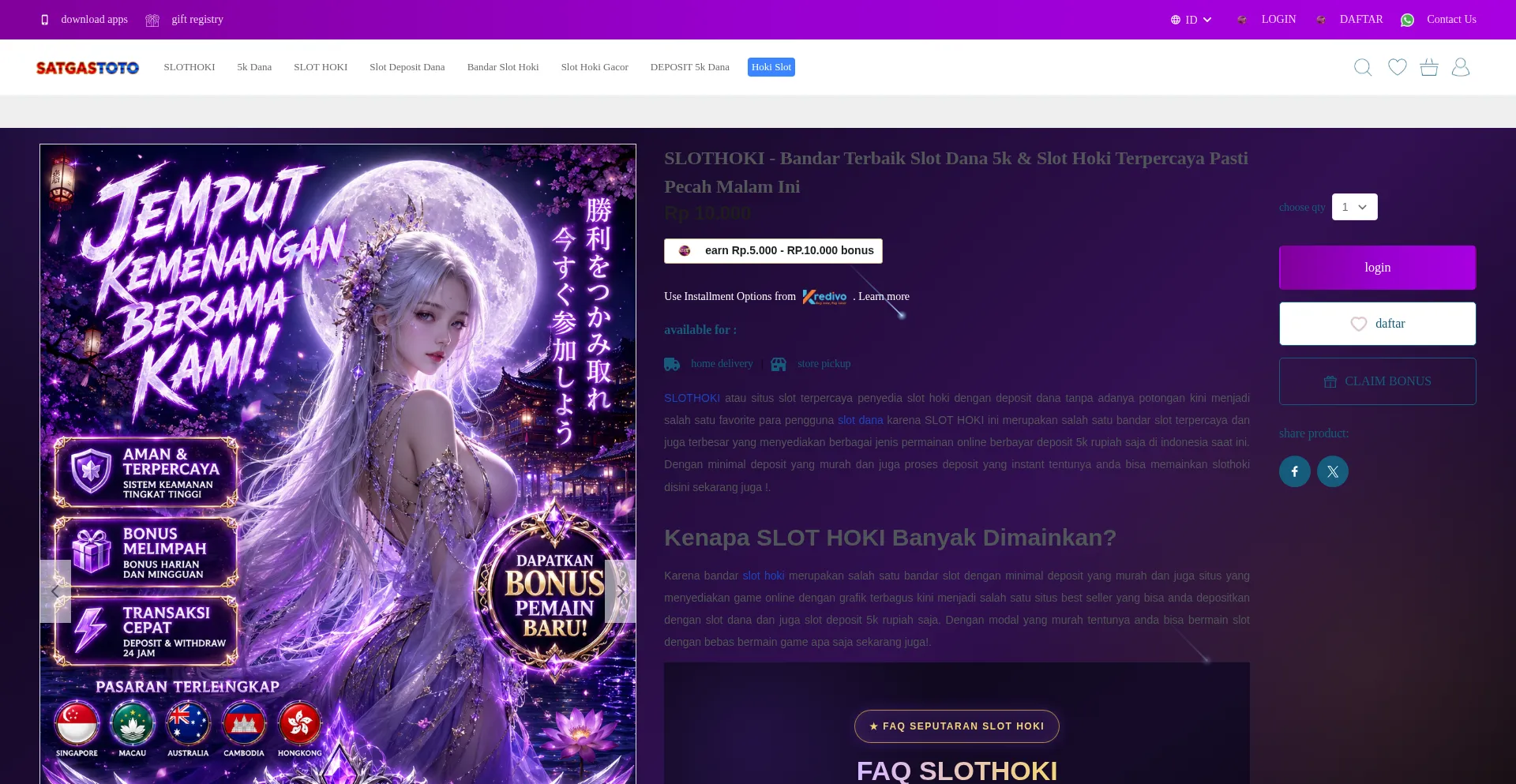
Task: Open the 5k Dana menu item
Action: [x=254, y=67]
